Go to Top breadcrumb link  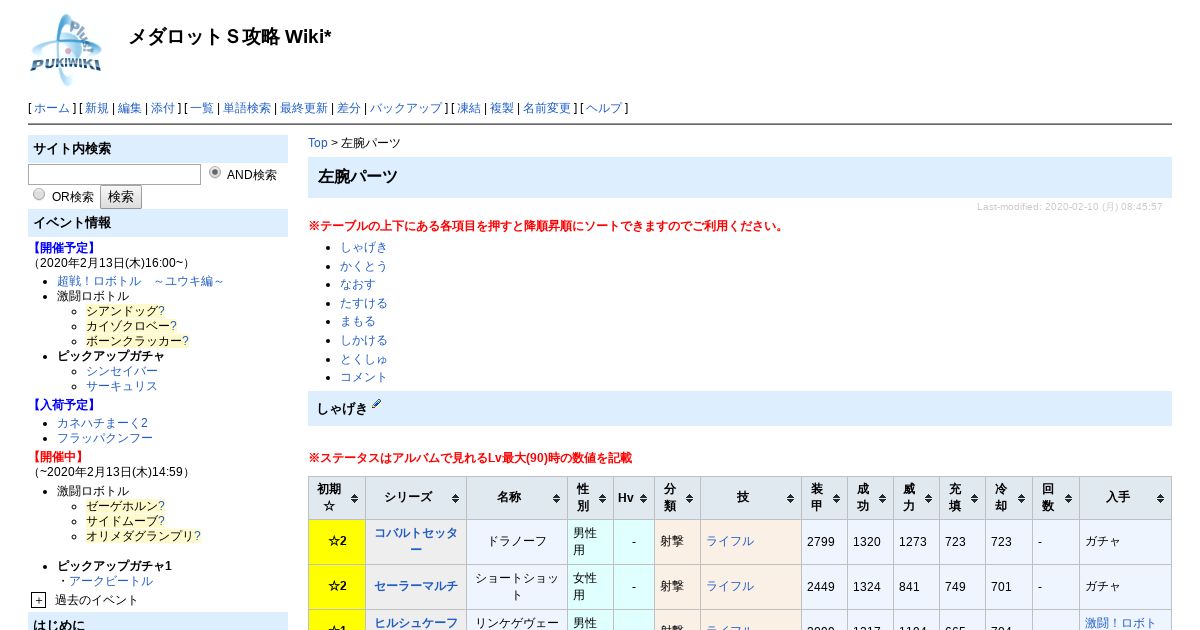318,143
